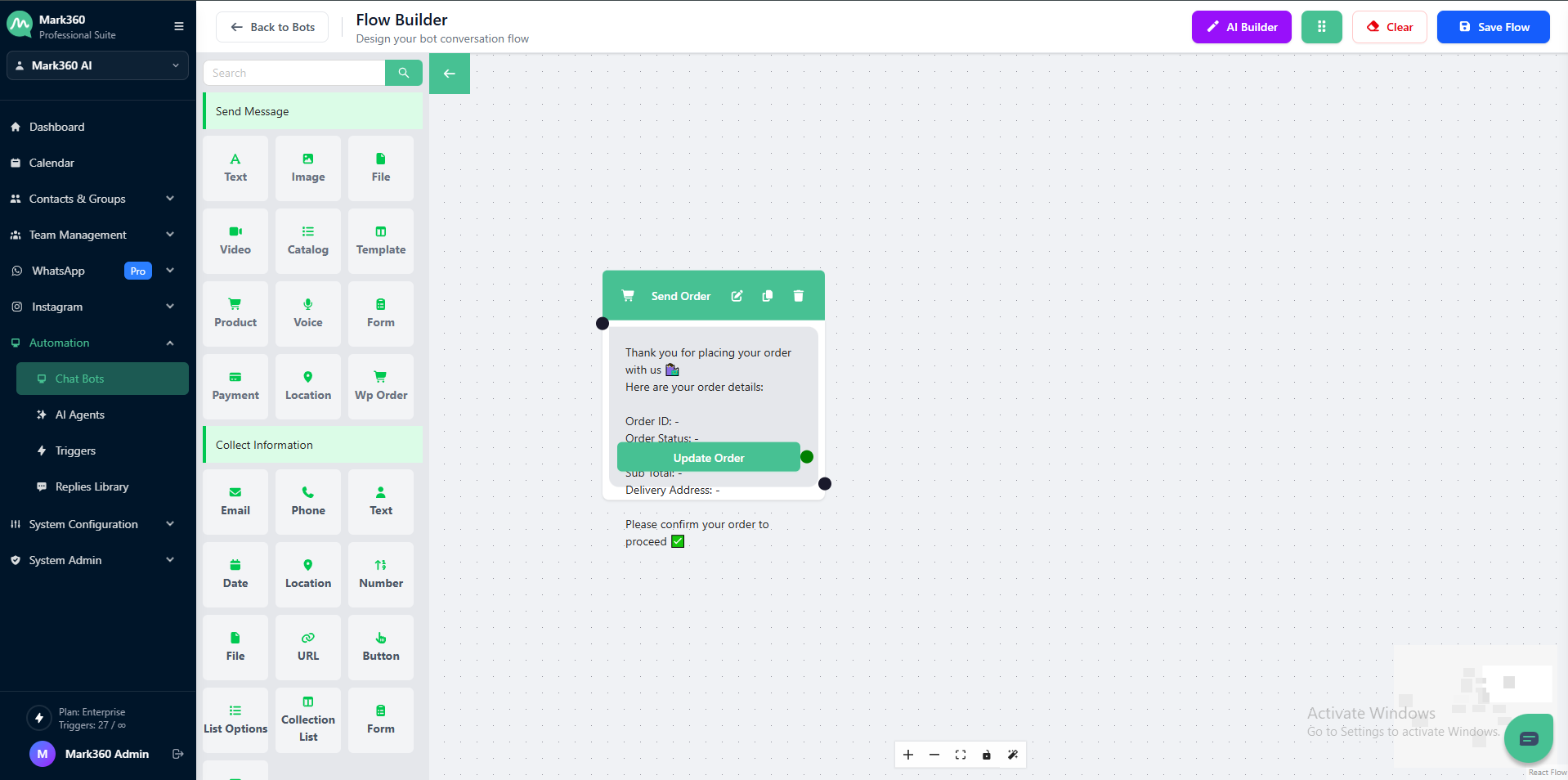Delete the Send Order node via trash icon
Image resolution: width=1568 pixels, height=780 pixels.
coord(798,296)
